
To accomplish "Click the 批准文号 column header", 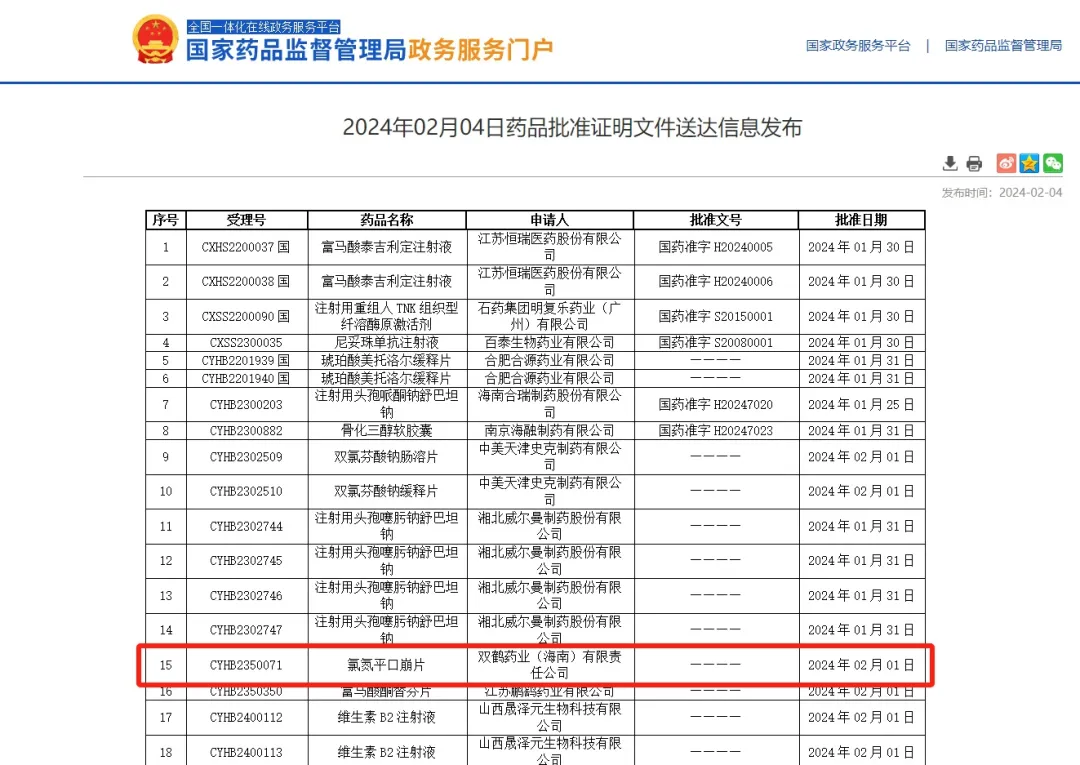I will [716, 220].
